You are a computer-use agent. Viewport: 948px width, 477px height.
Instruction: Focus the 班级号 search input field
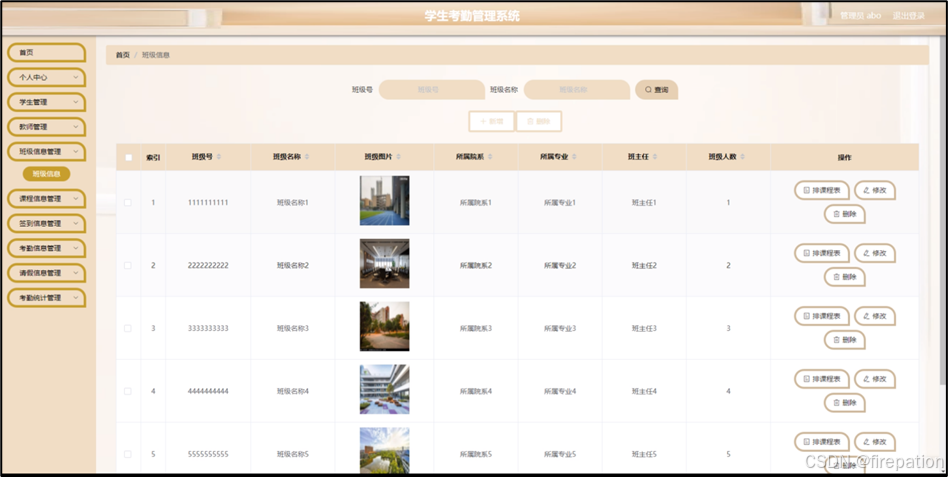pyautogui.click(x=432, y=89)
